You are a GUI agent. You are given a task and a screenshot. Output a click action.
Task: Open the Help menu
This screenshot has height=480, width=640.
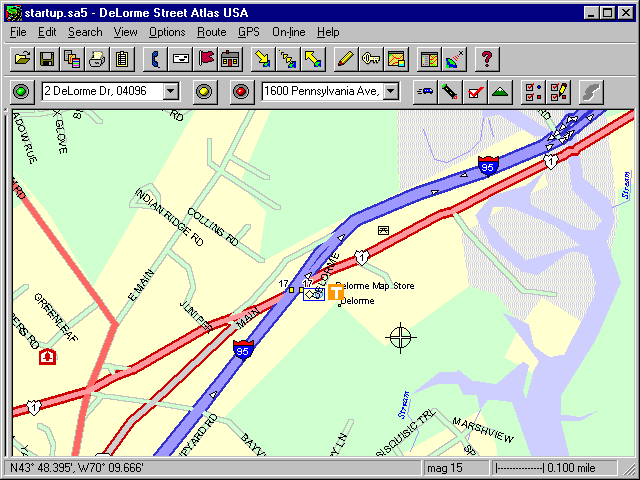point(328,32)
